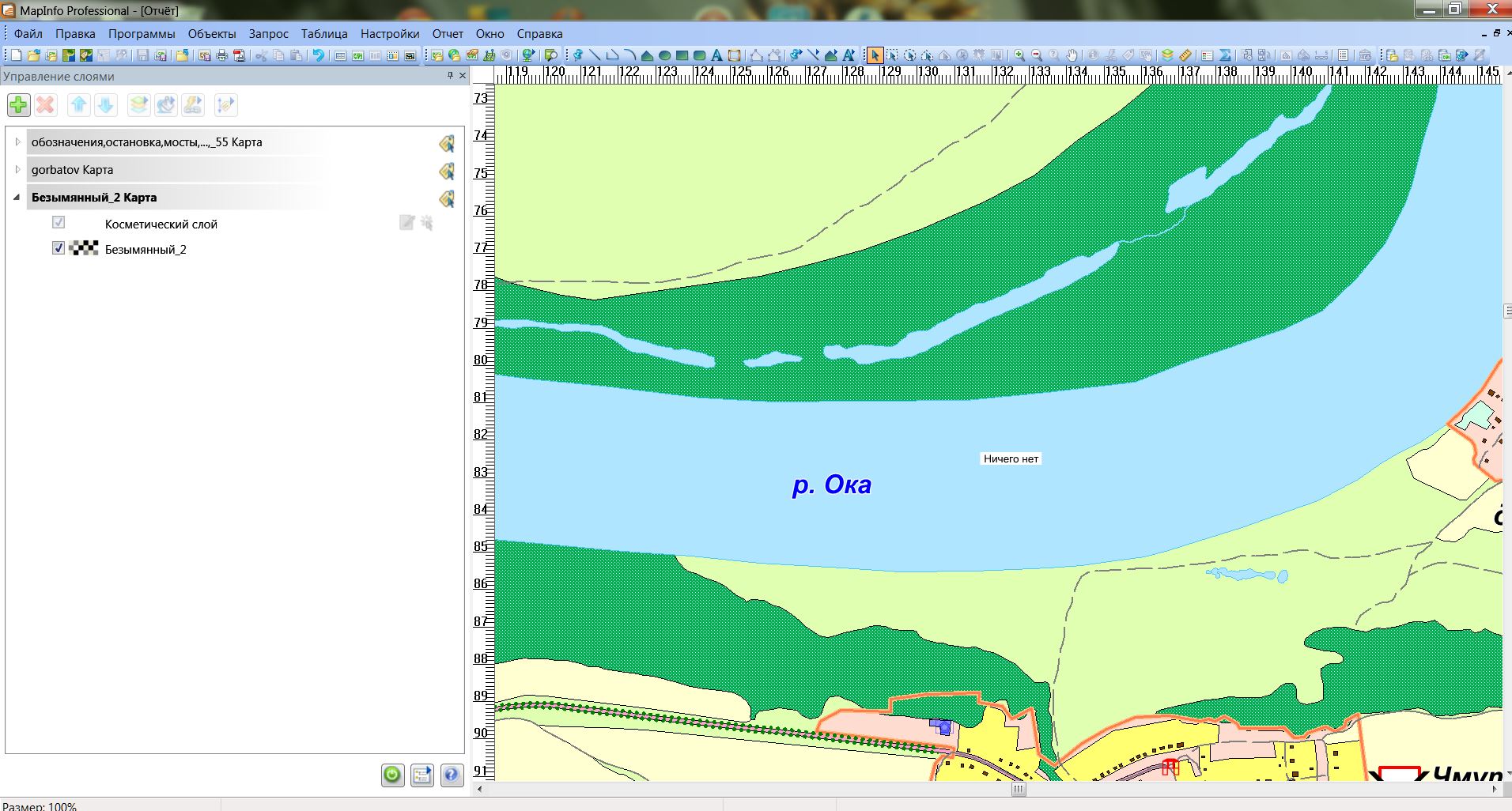Collapse the Безымянный_2 Карта group
The width and height of the screenshot is (1512, 811).
(x=17, y=198)
